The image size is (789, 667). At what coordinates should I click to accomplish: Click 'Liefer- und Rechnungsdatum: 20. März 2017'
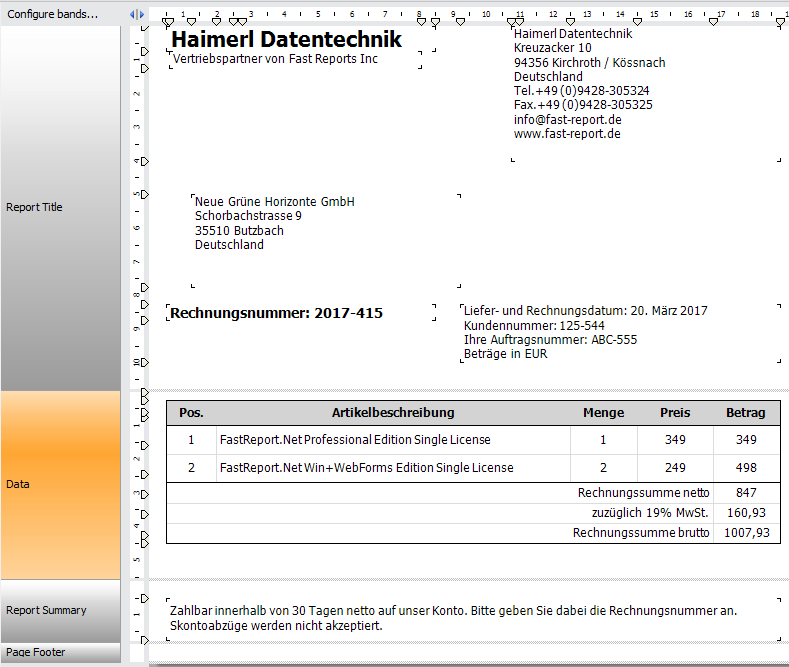coord(585,311)
